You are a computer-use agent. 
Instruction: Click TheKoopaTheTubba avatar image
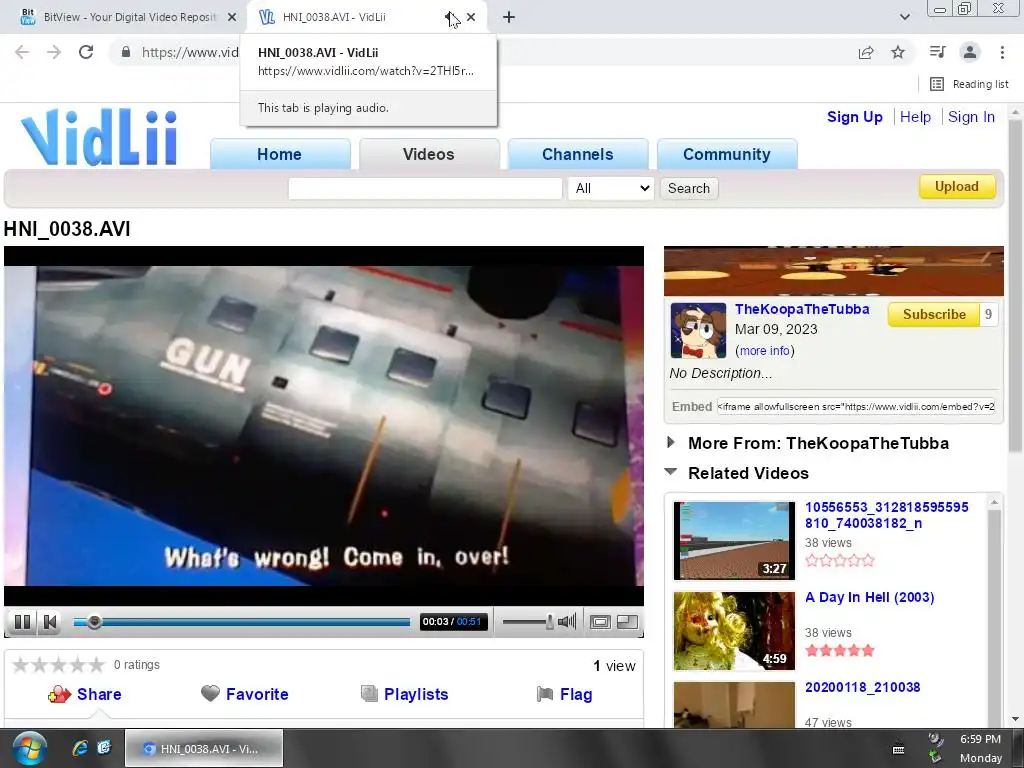coord(698,330)
